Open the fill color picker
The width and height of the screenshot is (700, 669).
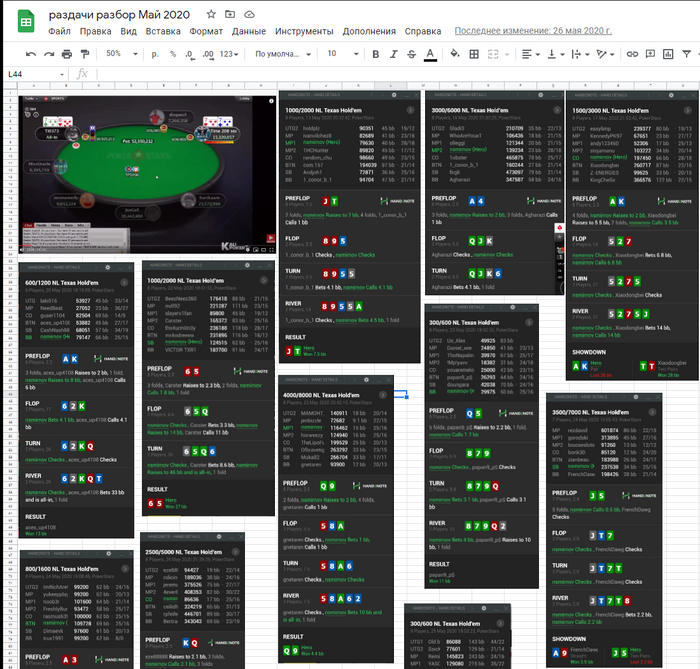click(454, 54)
